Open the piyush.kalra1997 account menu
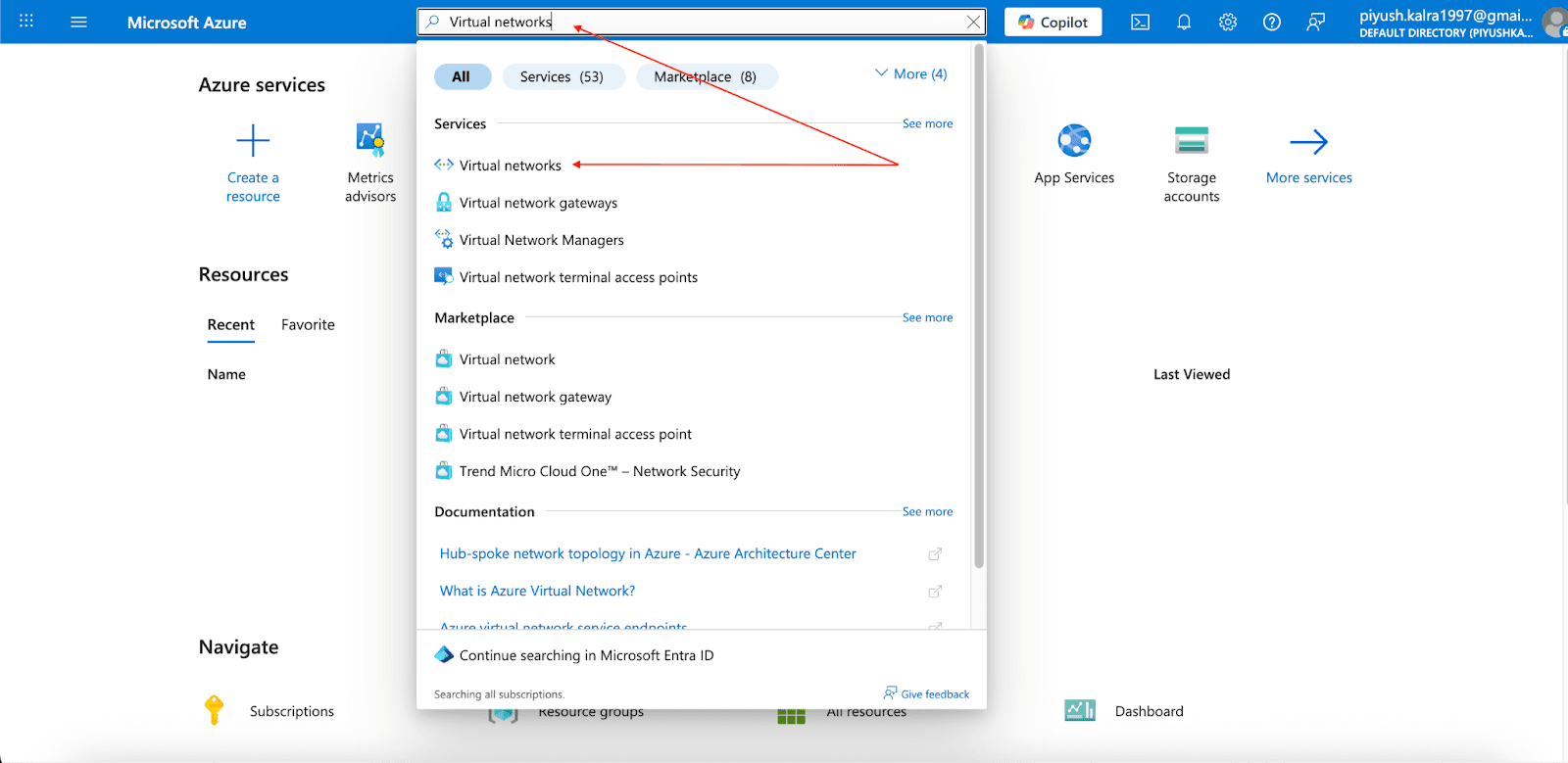The height and width of the screenshot is (763, 1568). [x=1460, y=23]
